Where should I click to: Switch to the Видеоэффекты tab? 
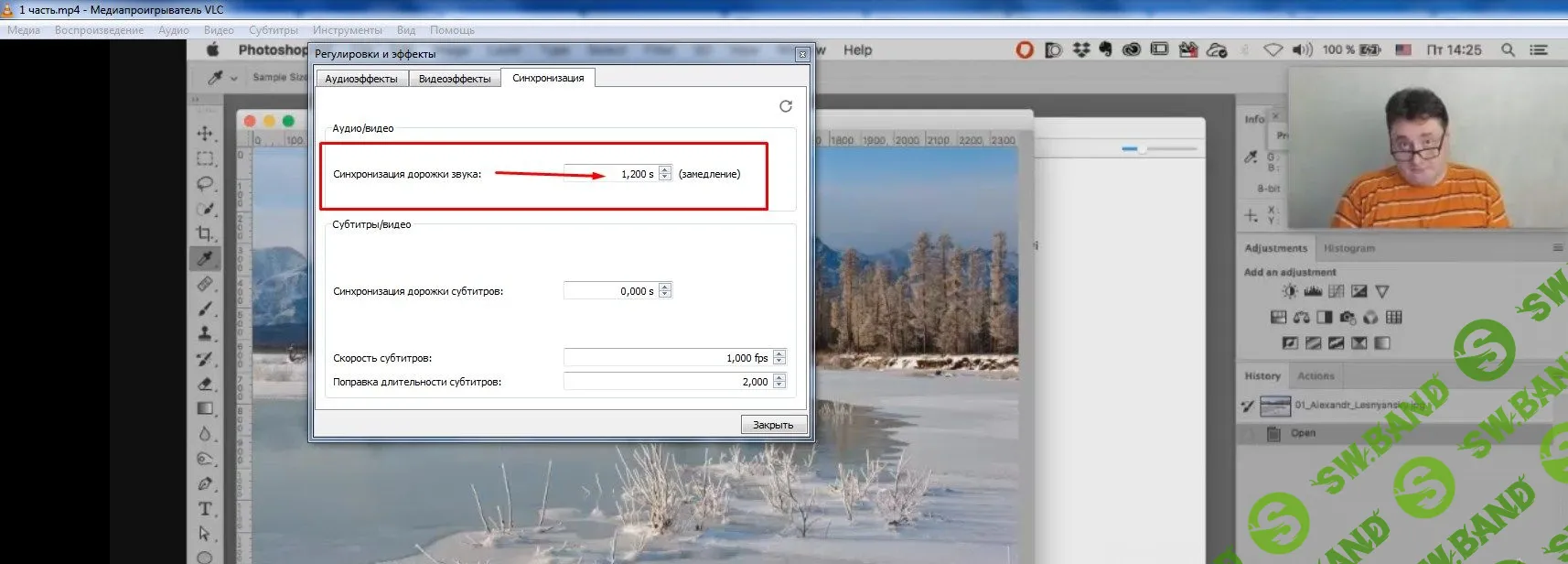(455, 79)
